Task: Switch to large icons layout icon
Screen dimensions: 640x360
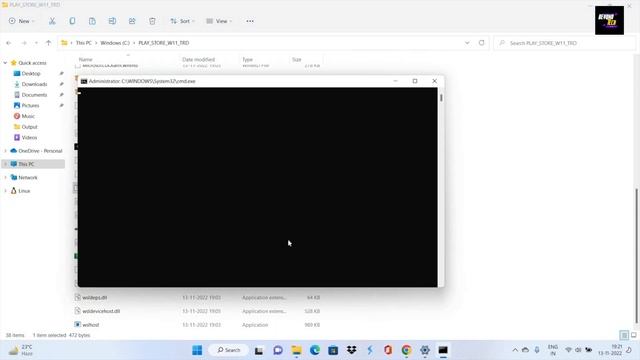Action: click(x=633, y=335)
